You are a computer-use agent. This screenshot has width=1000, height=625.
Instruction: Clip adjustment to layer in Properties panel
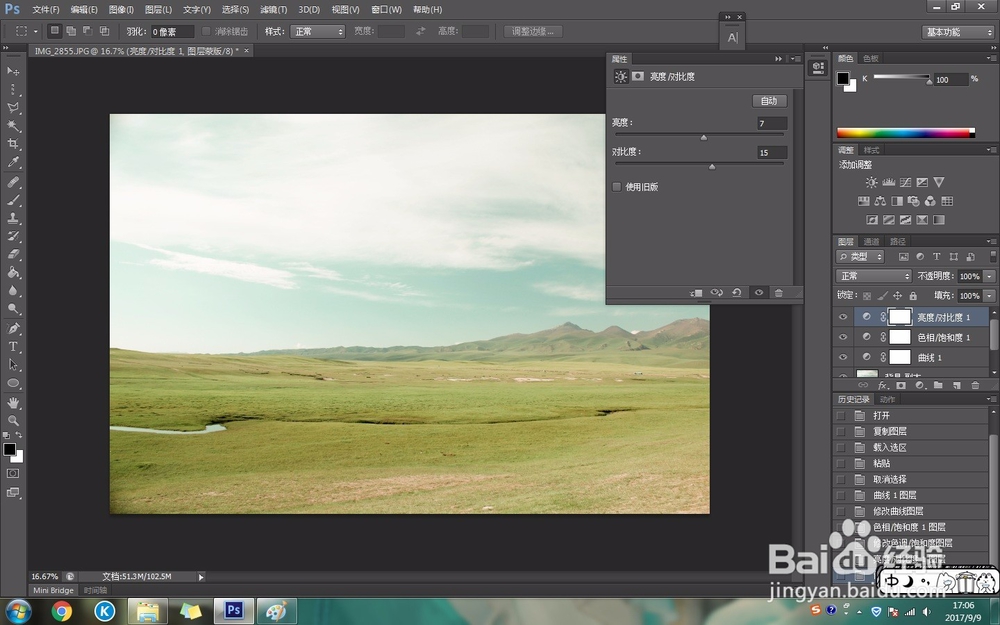tap(696, 293)
